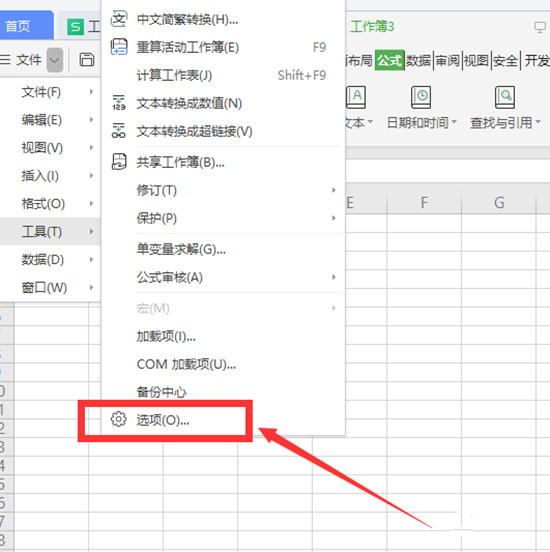
Task: Switch to the 开发 ribbon tab
Action: point(537,60)
